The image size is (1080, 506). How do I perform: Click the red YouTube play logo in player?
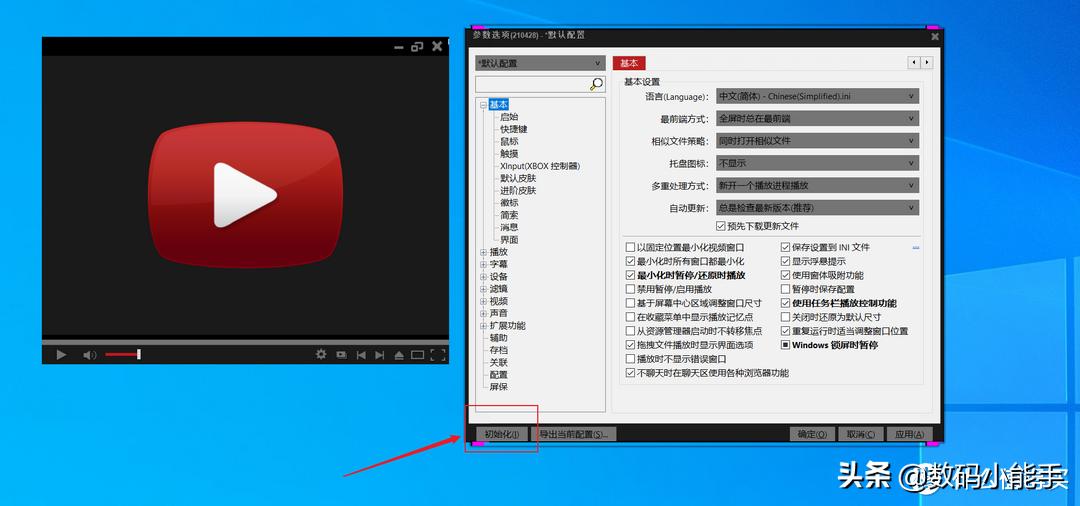click(x=245, y=195)
